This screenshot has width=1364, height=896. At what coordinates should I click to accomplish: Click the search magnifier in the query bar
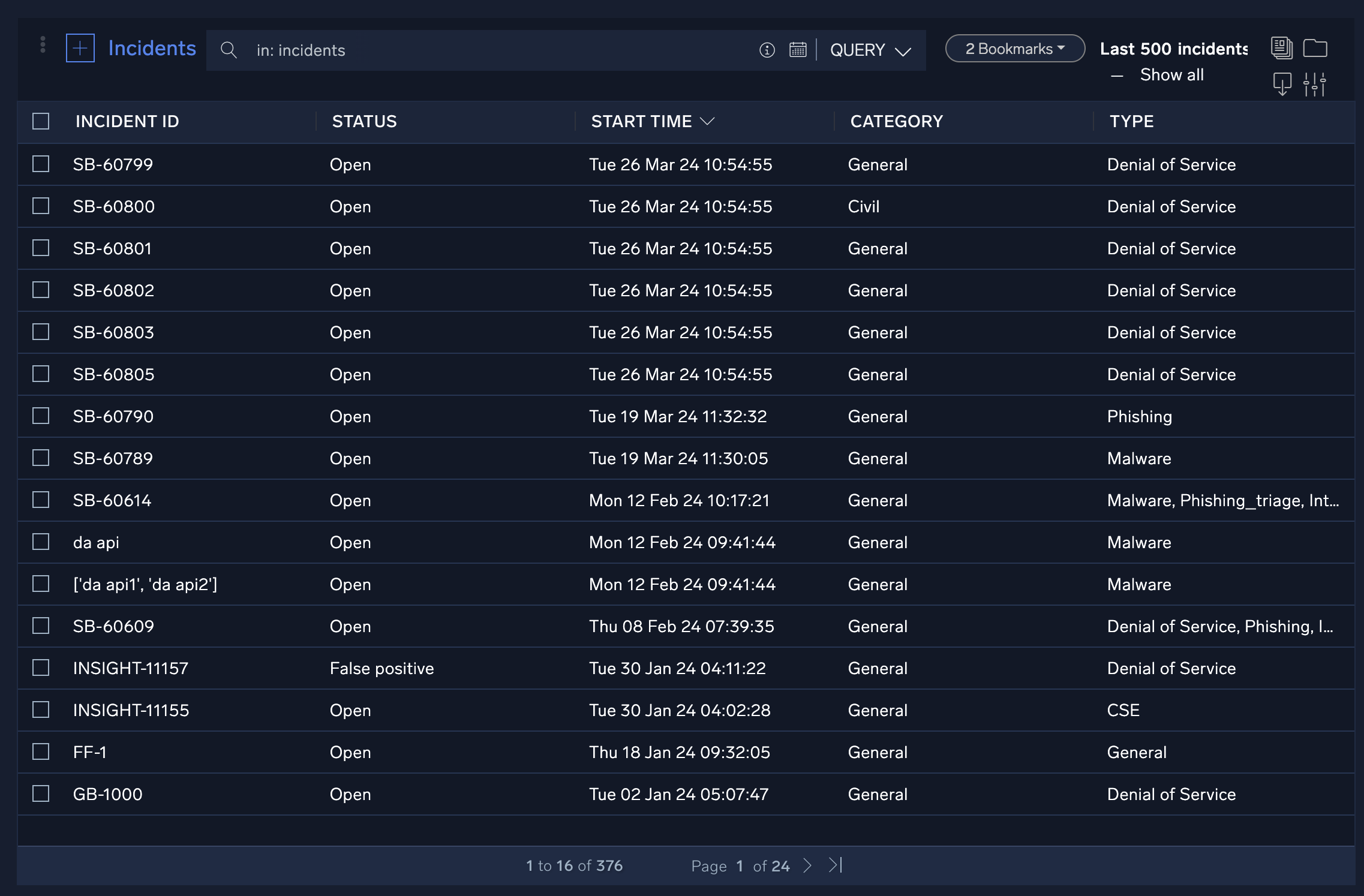click(229, 50)
